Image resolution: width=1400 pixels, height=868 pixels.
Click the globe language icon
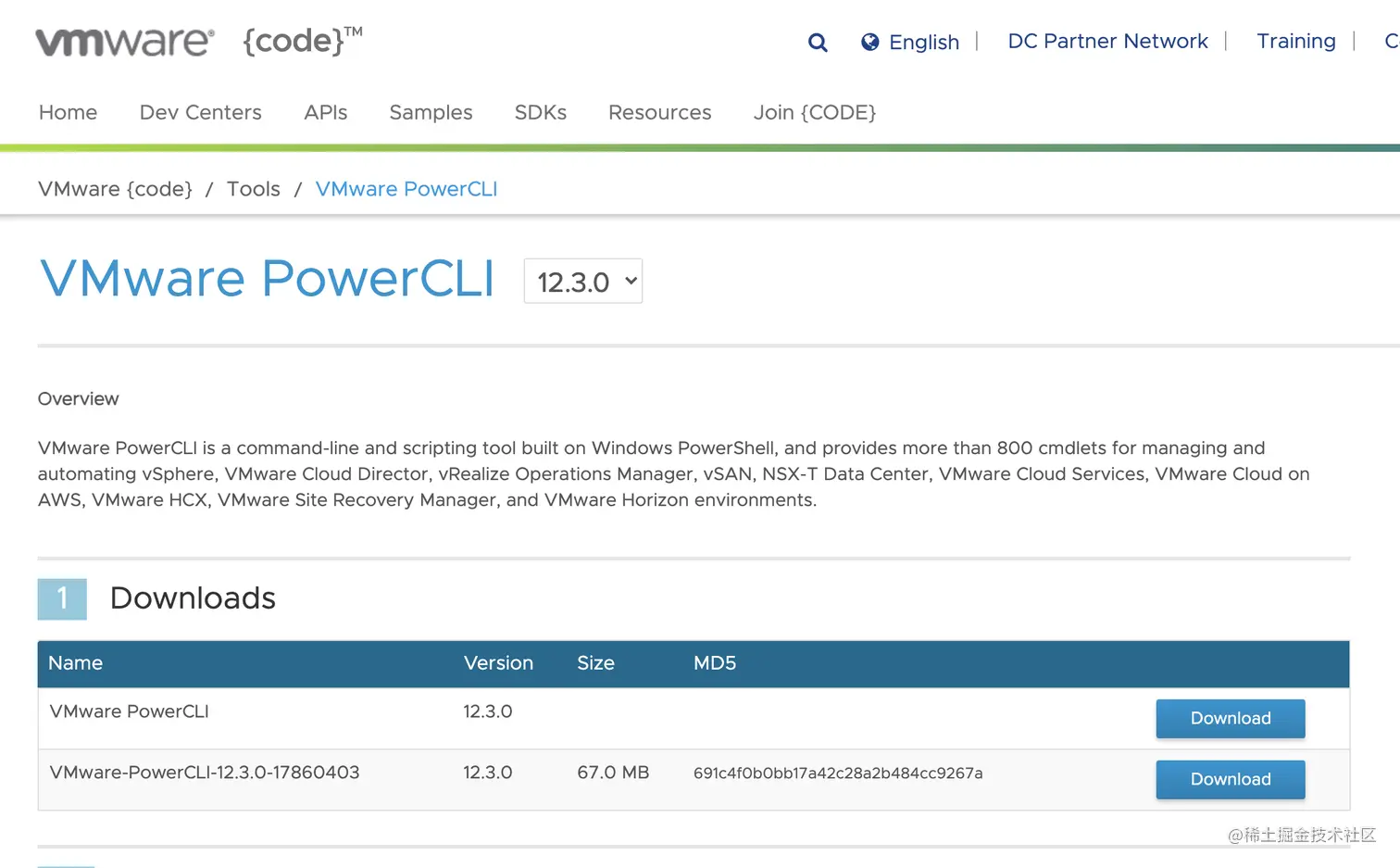coord(869,42)
